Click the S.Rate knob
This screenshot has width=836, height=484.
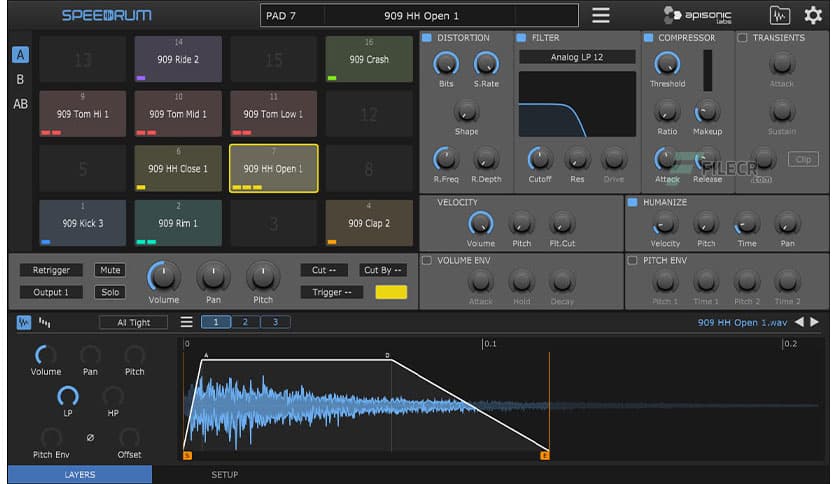tap(486, 64)
